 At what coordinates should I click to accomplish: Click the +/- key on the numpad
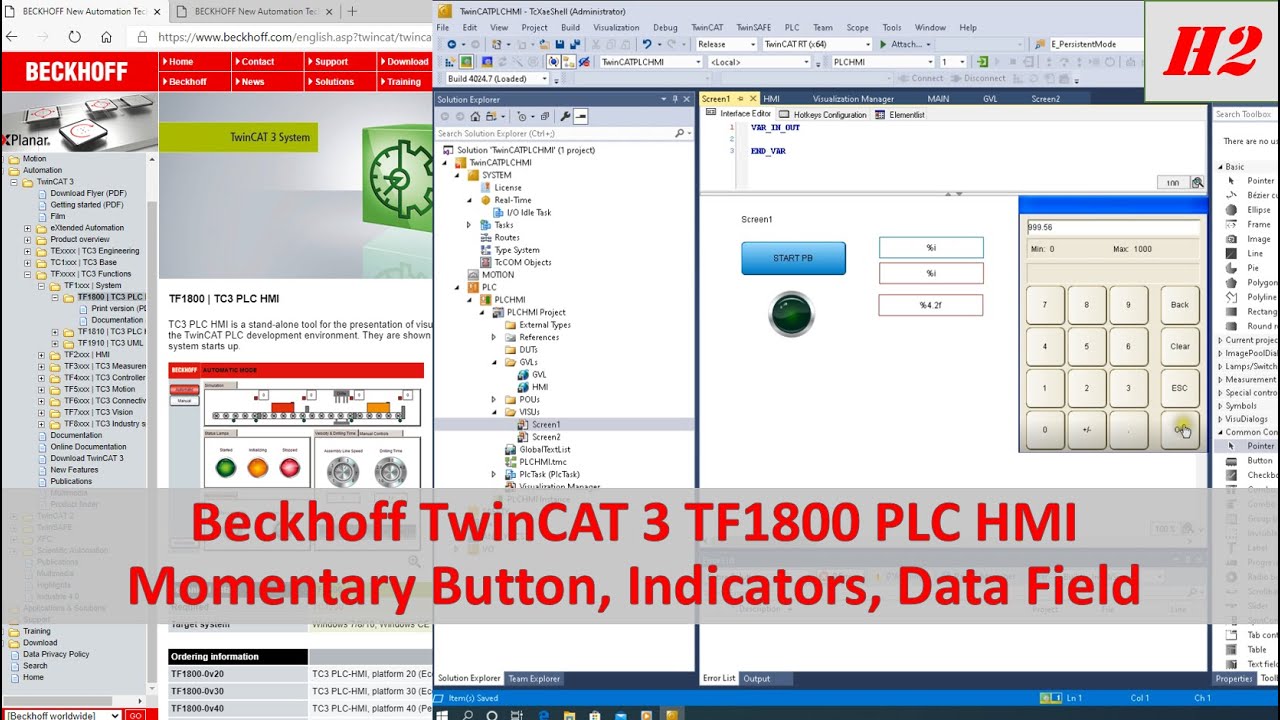pos(1087,430)
